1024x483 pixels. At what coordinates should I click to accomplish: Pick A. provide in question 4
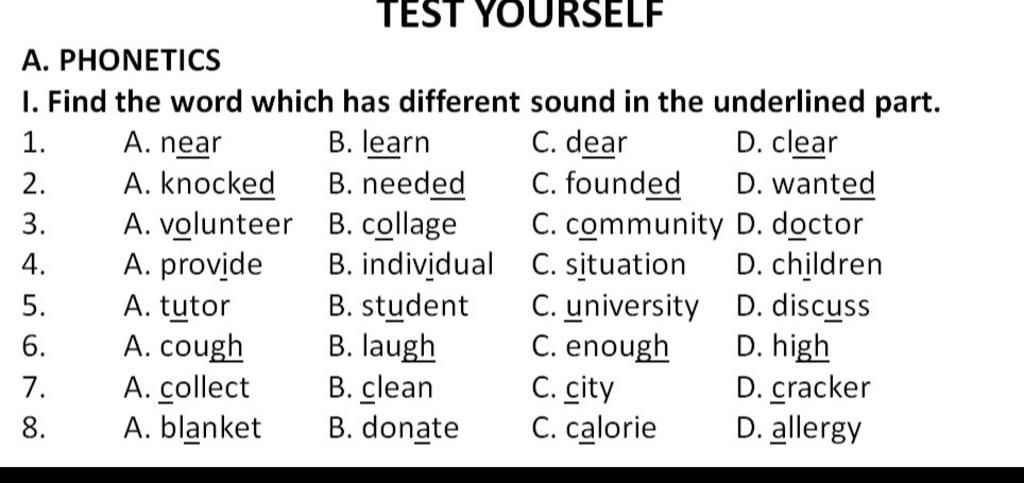click(193, 266)
